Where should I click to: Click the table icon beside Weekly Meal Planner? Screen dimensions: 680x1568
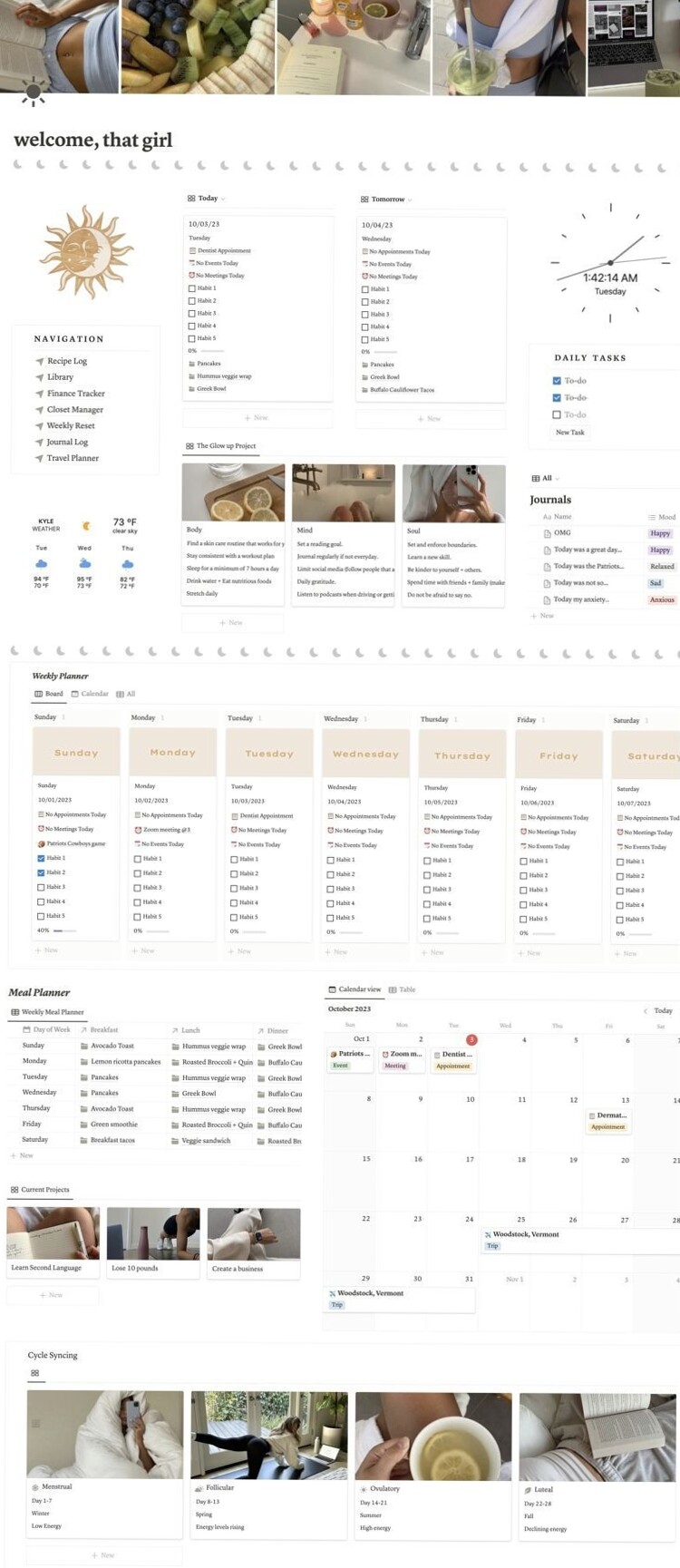coord(15,1012)
